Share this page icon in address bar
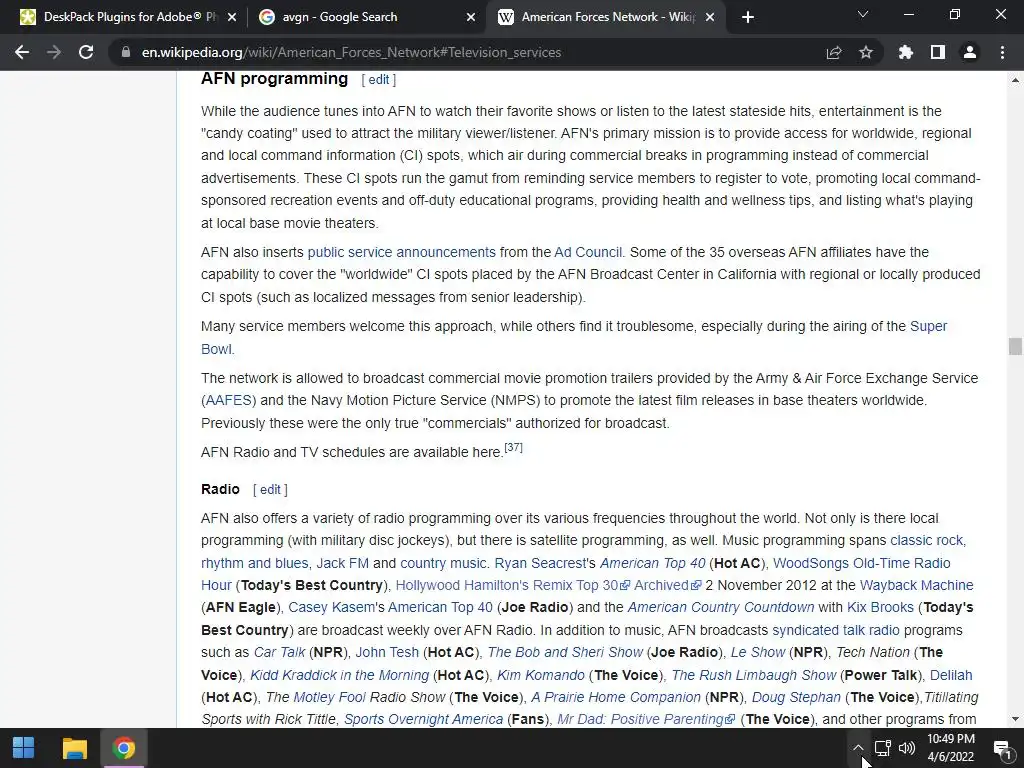1024x768 pixels. coord(834,52)
